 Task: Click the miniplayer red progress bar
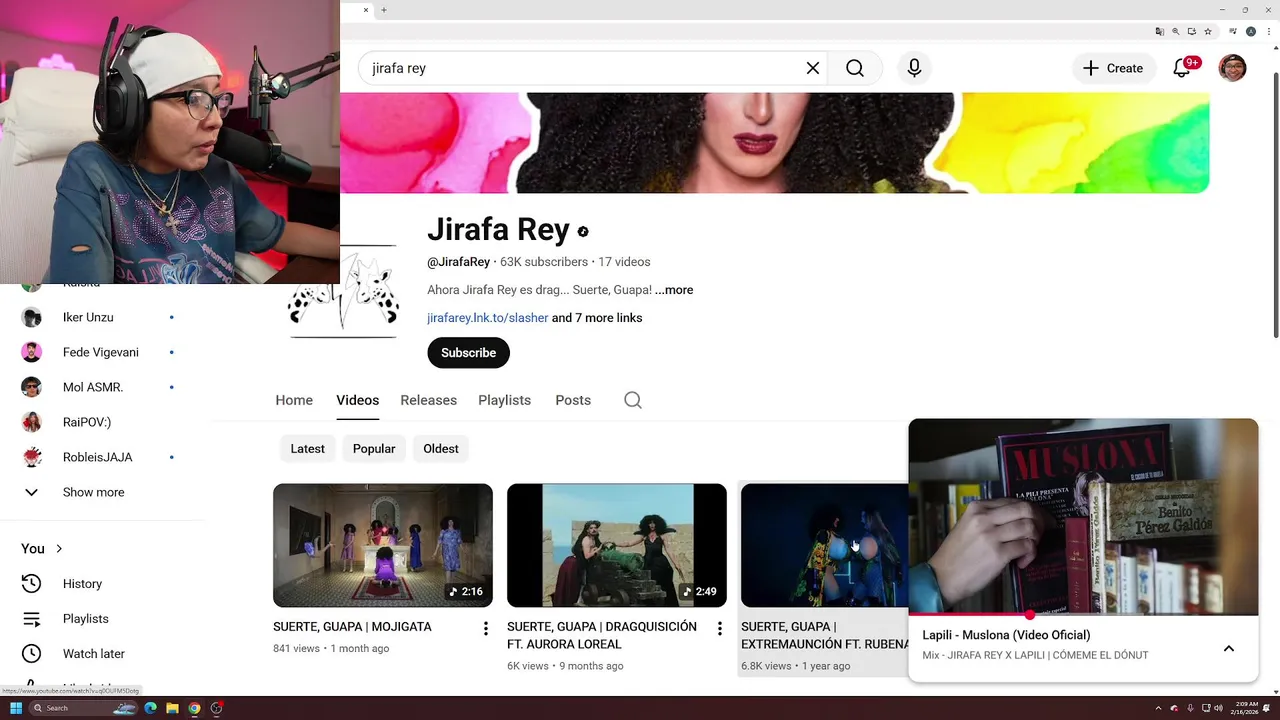point(1083,614)
